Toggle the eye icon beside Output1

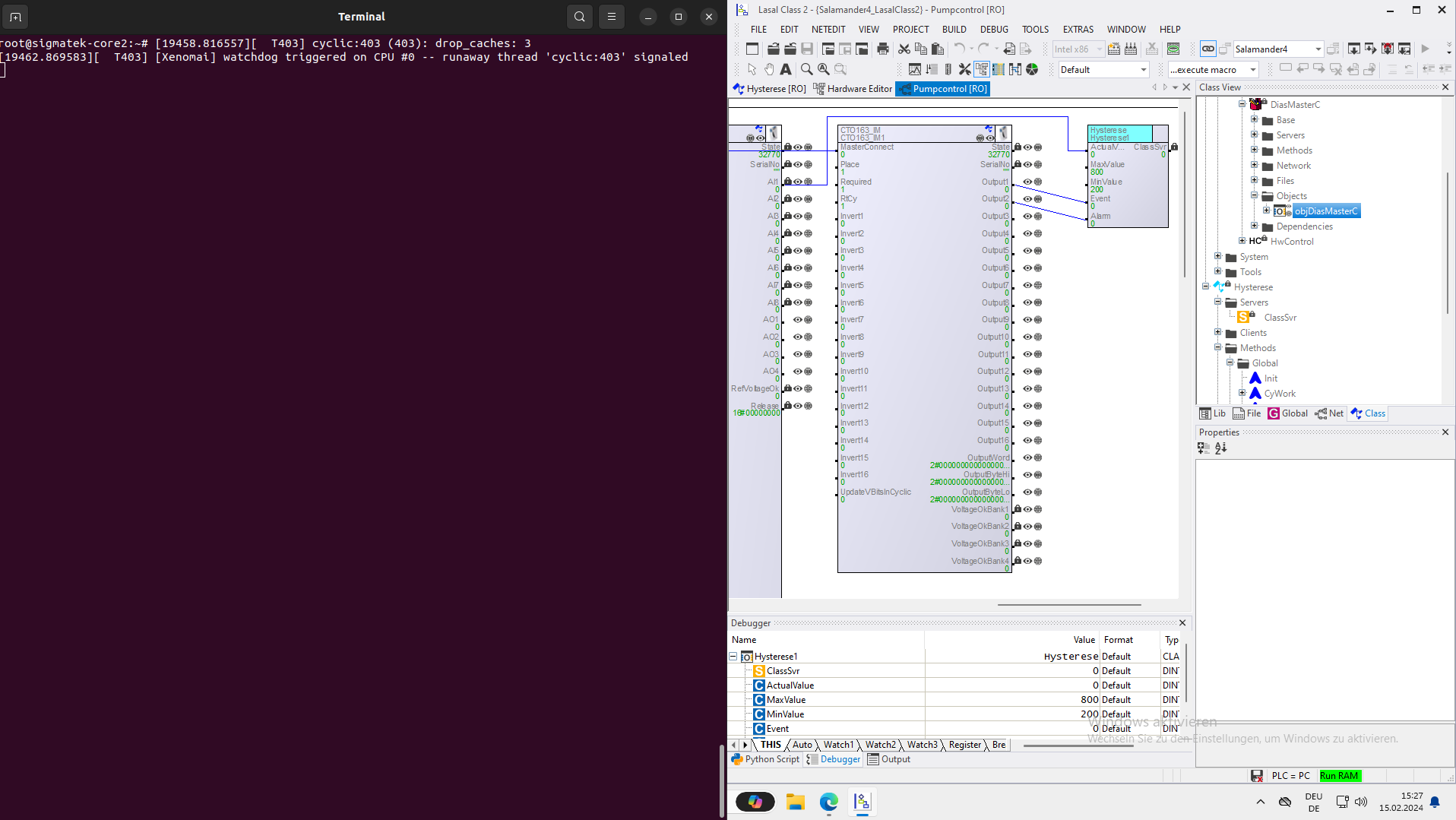[x=1027, y=182]
